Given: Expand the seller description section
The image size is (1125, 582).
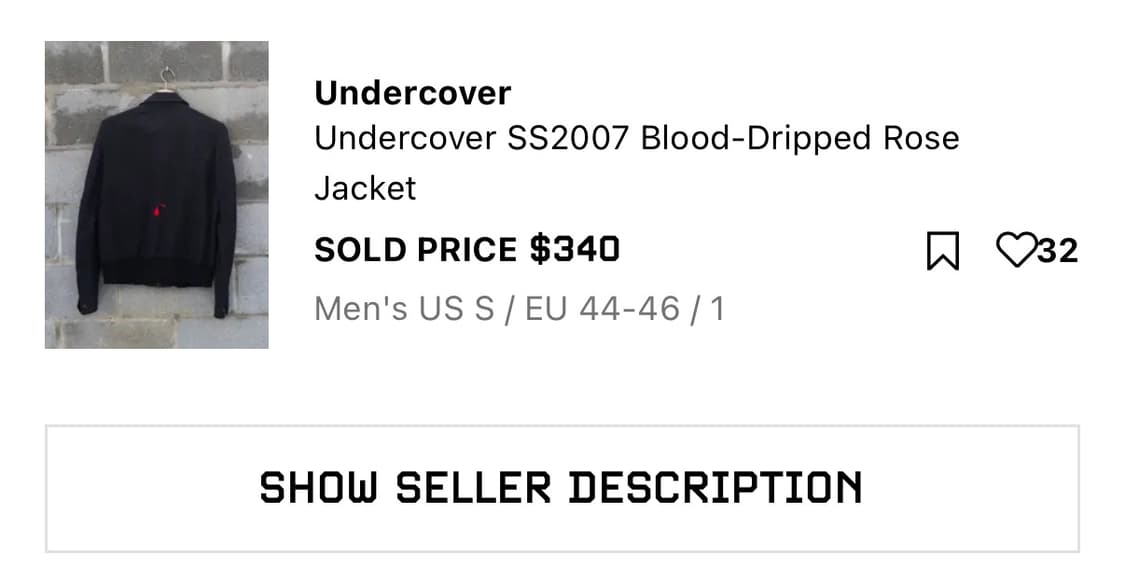Looking at the screenshot, I should [561, 488].
